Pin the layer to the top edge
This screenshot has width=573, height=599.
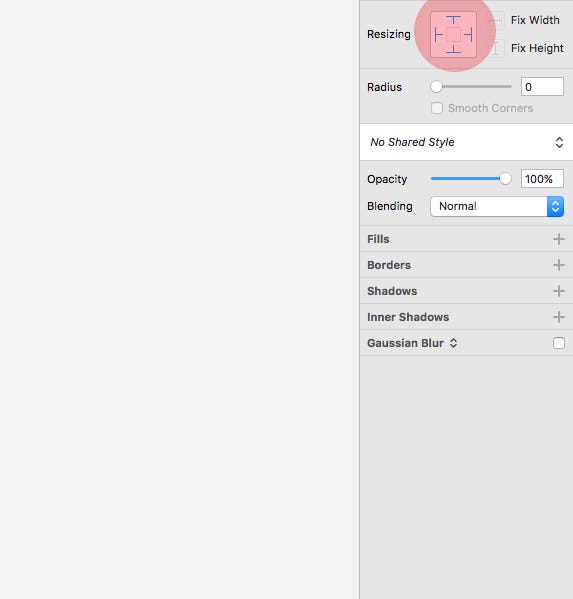[x=453, y=20]
